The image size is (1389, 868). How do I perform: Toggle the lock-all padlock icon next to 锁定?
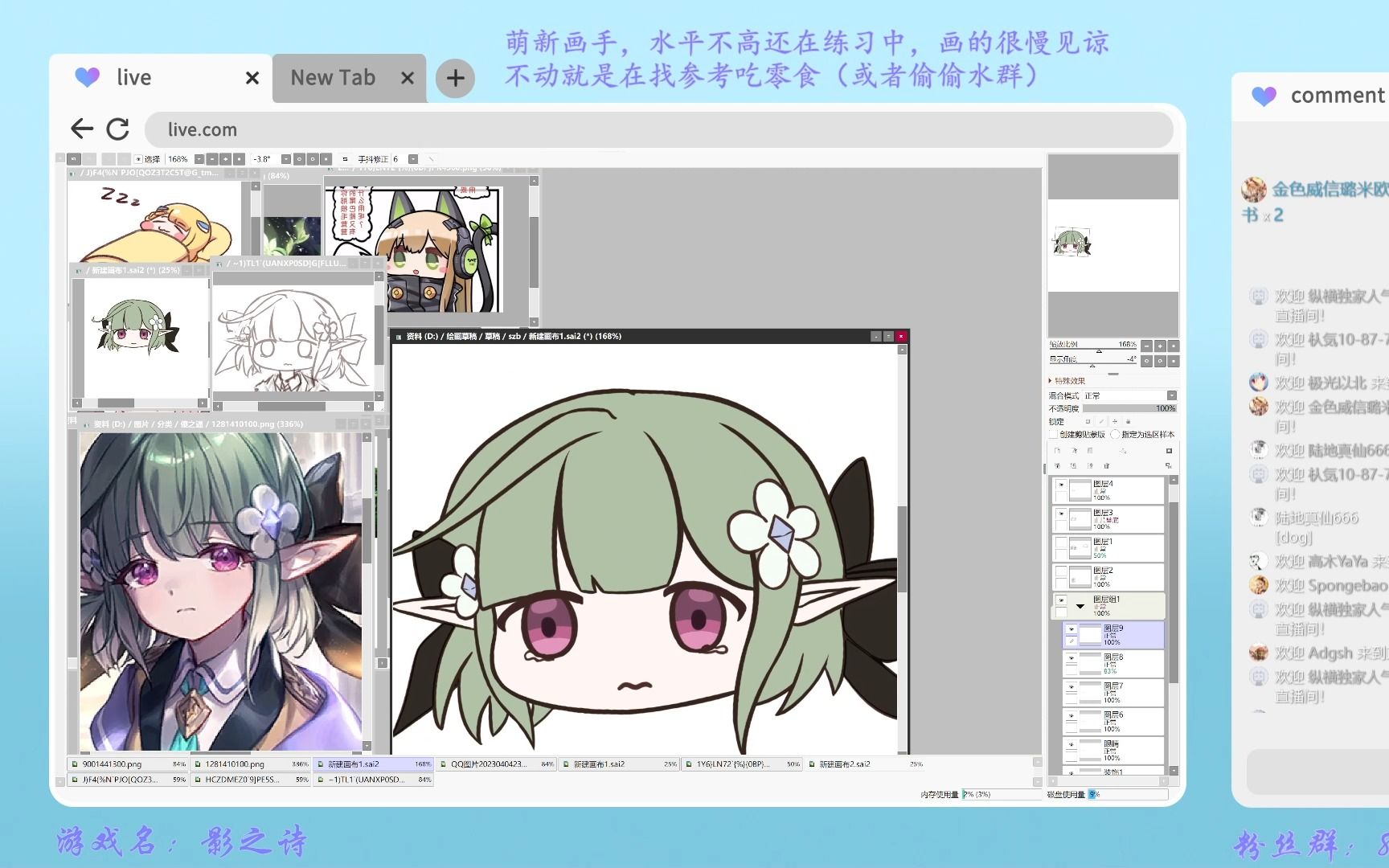point(1128,421)
